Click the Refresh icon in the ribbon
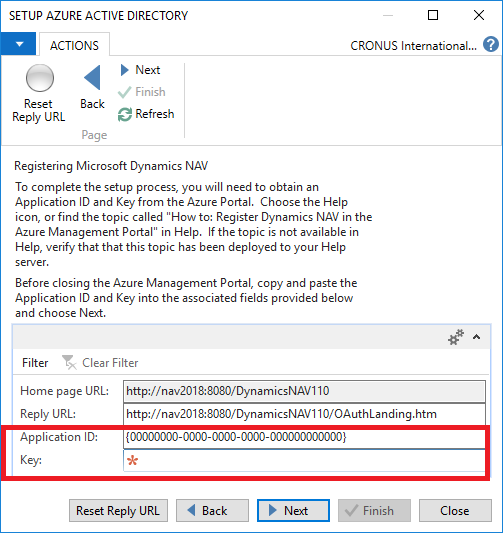 point(125,114)
